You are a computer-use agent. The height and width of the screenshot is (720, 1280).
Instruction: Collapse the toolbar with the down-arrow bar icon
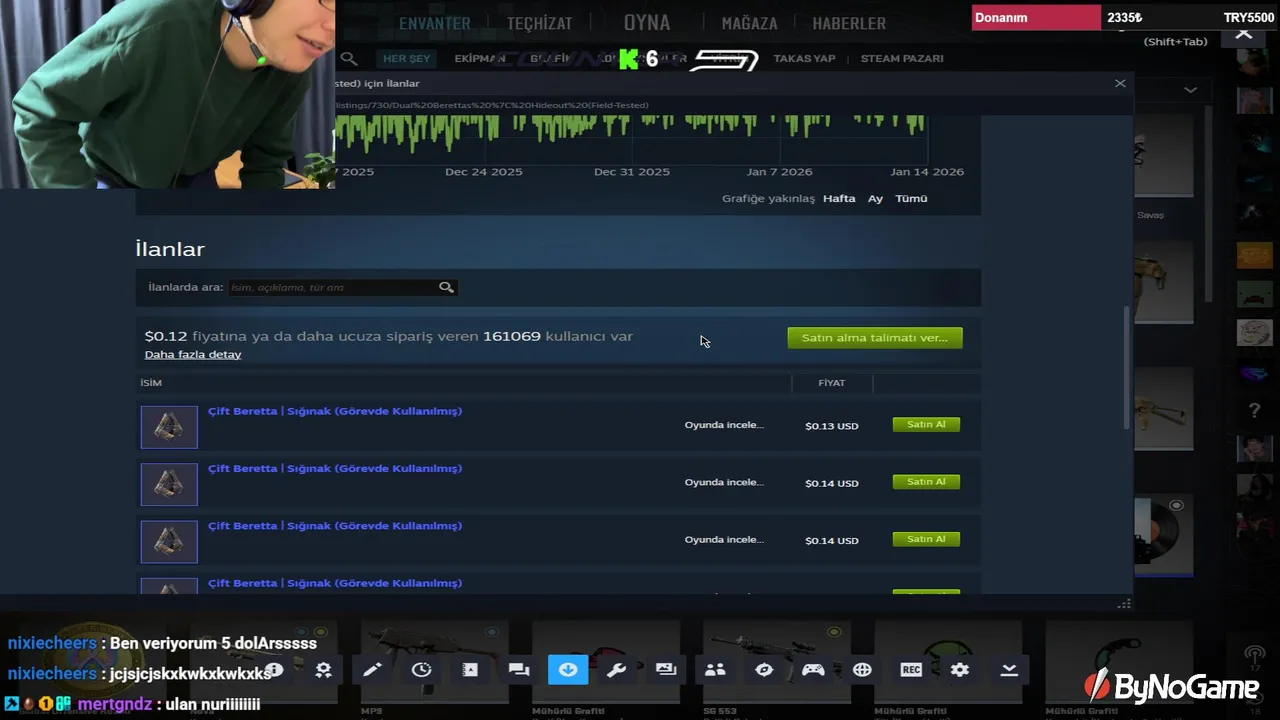click(x=1009, y=670)
